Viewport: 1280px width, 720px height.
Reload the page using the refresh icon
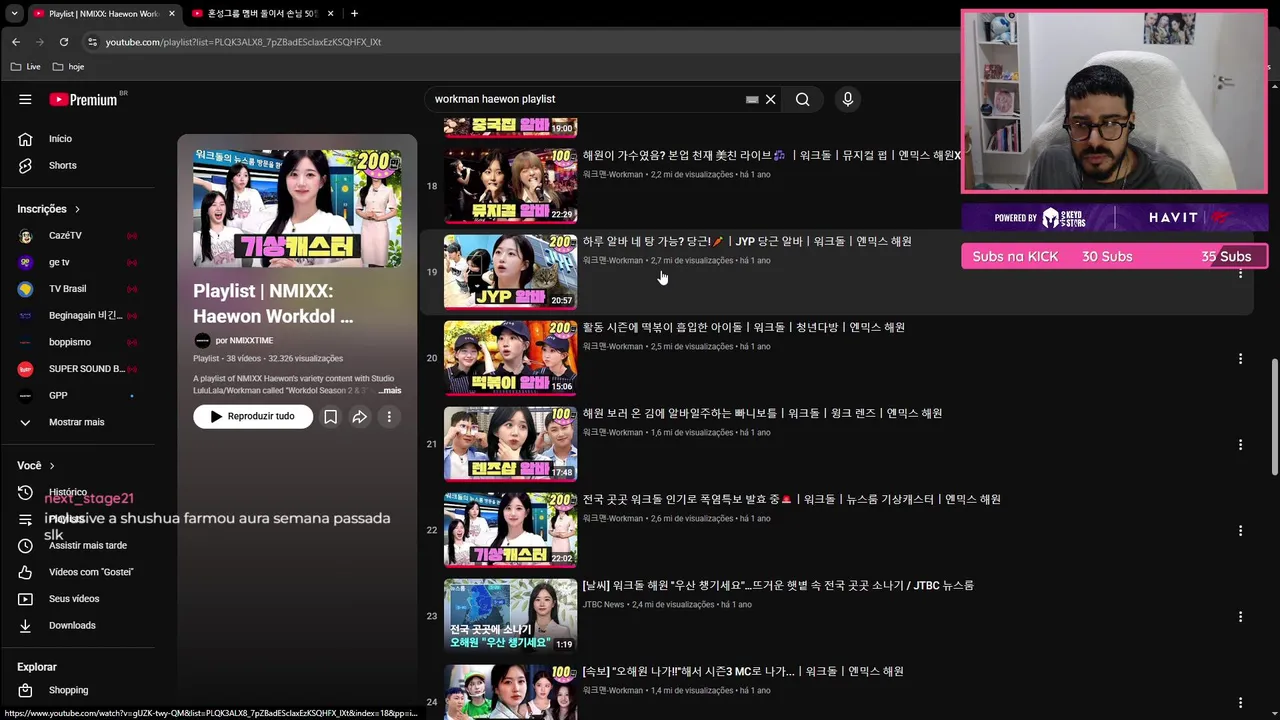point(64,42)
